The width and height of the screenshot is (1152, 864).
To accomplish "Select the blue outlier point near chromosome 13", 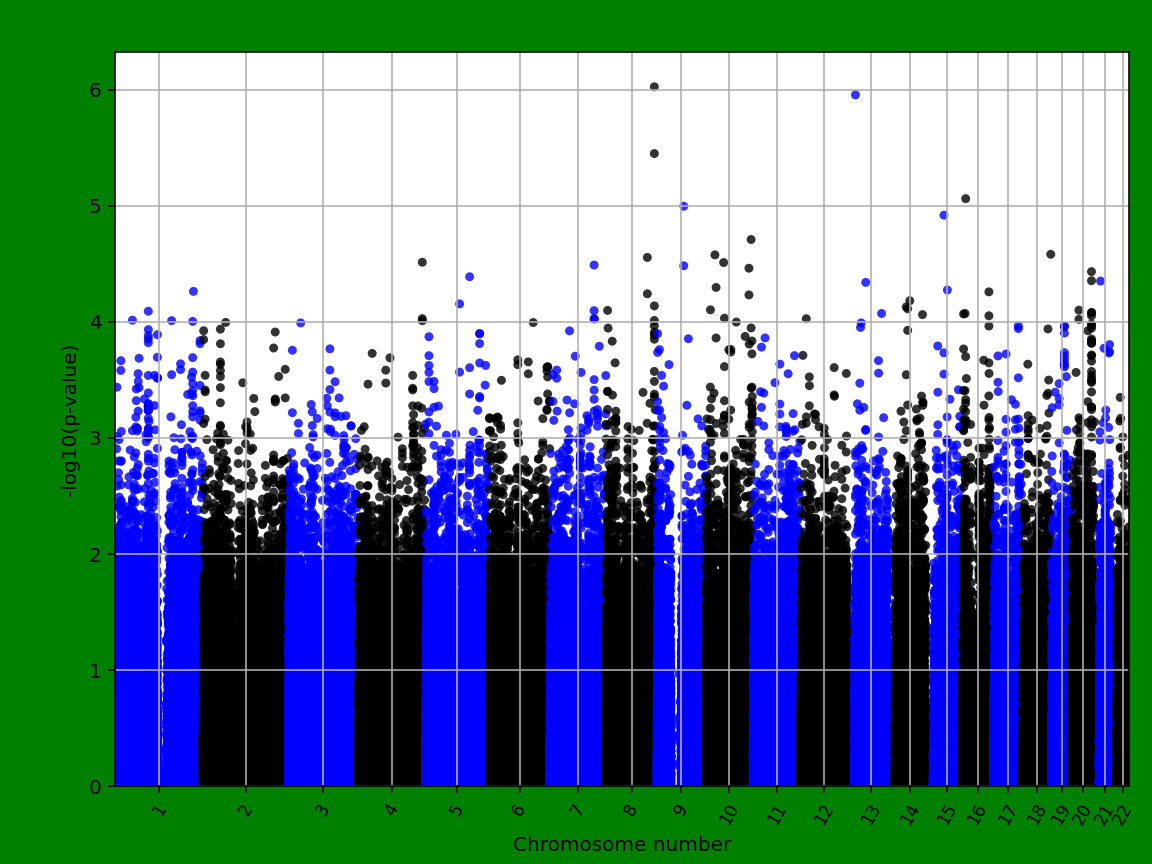I will (855, 93).
